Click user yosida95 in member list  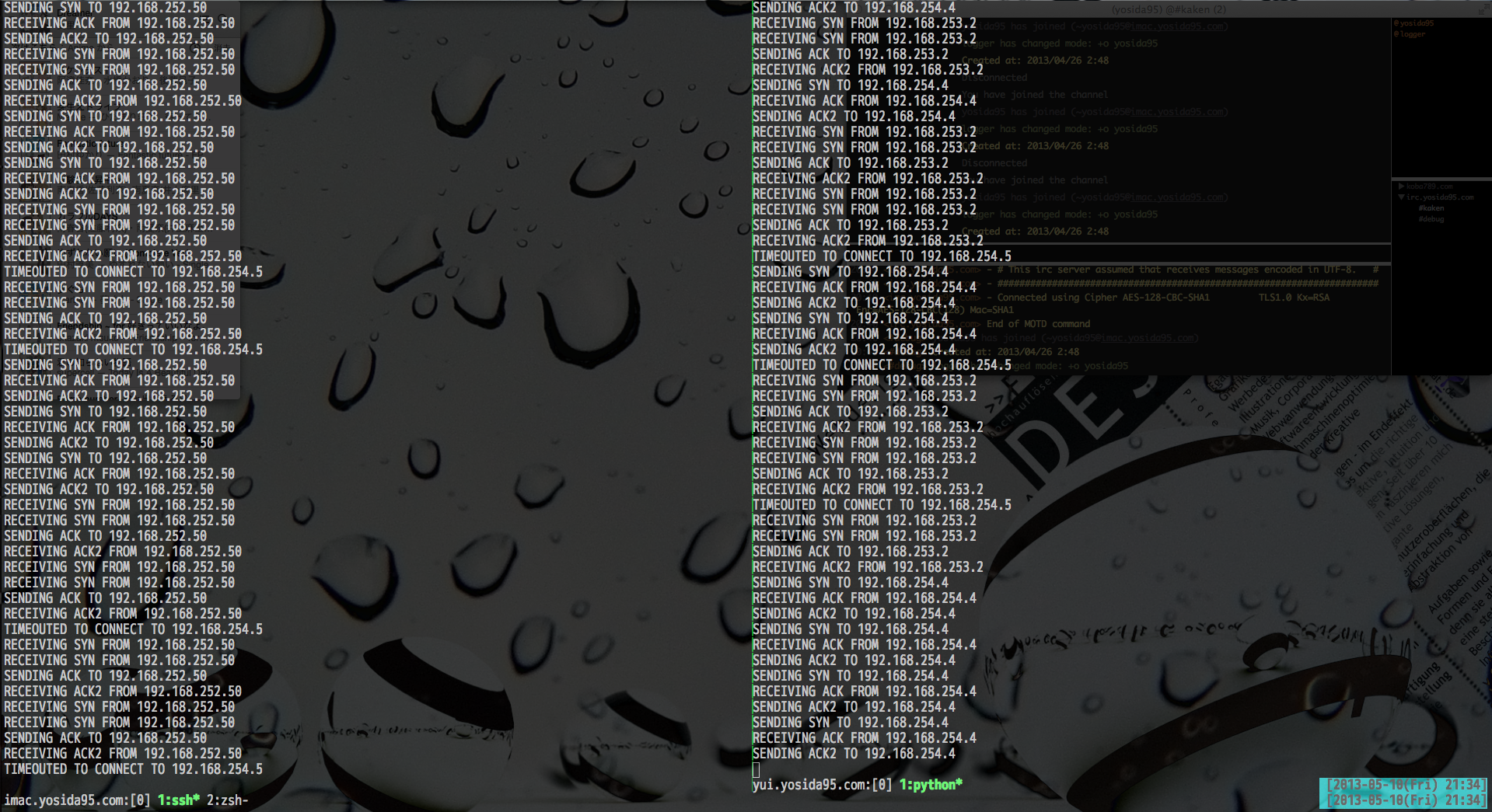(1415, 23)
